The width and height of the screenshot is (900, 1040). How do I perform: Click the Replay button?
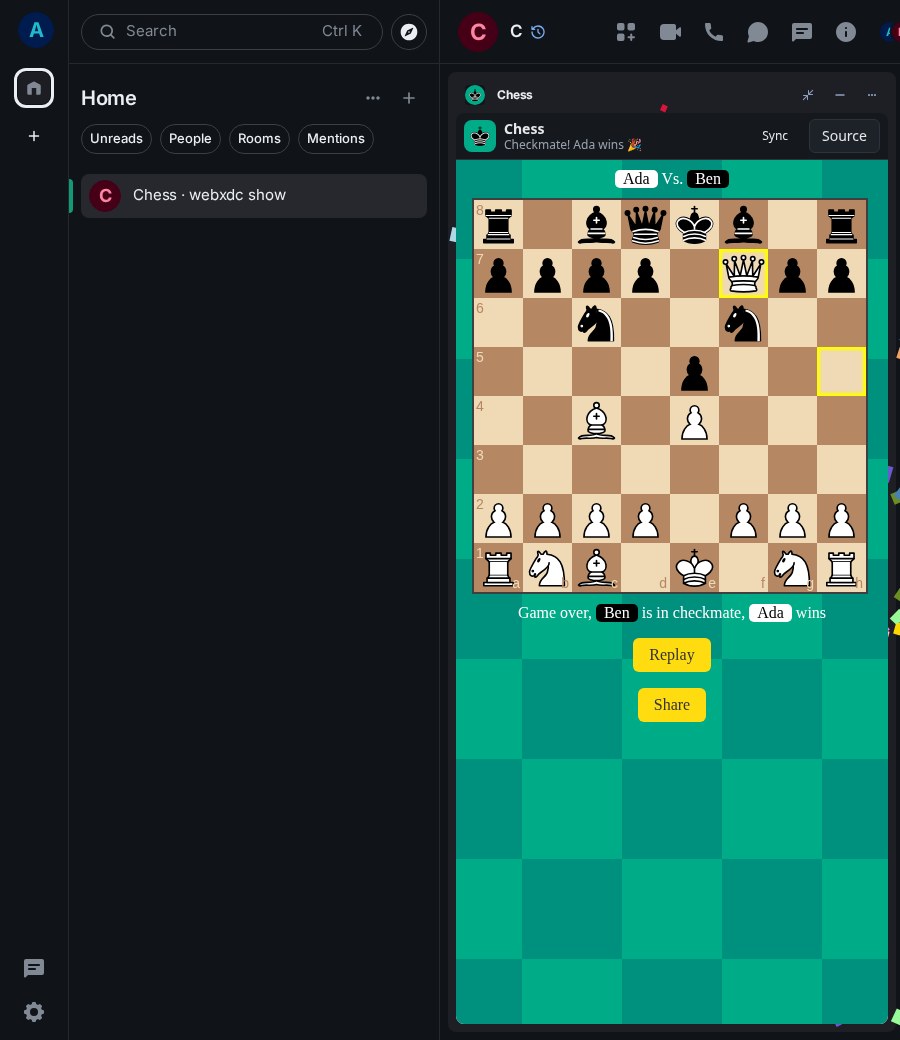(x=671, y=655)
